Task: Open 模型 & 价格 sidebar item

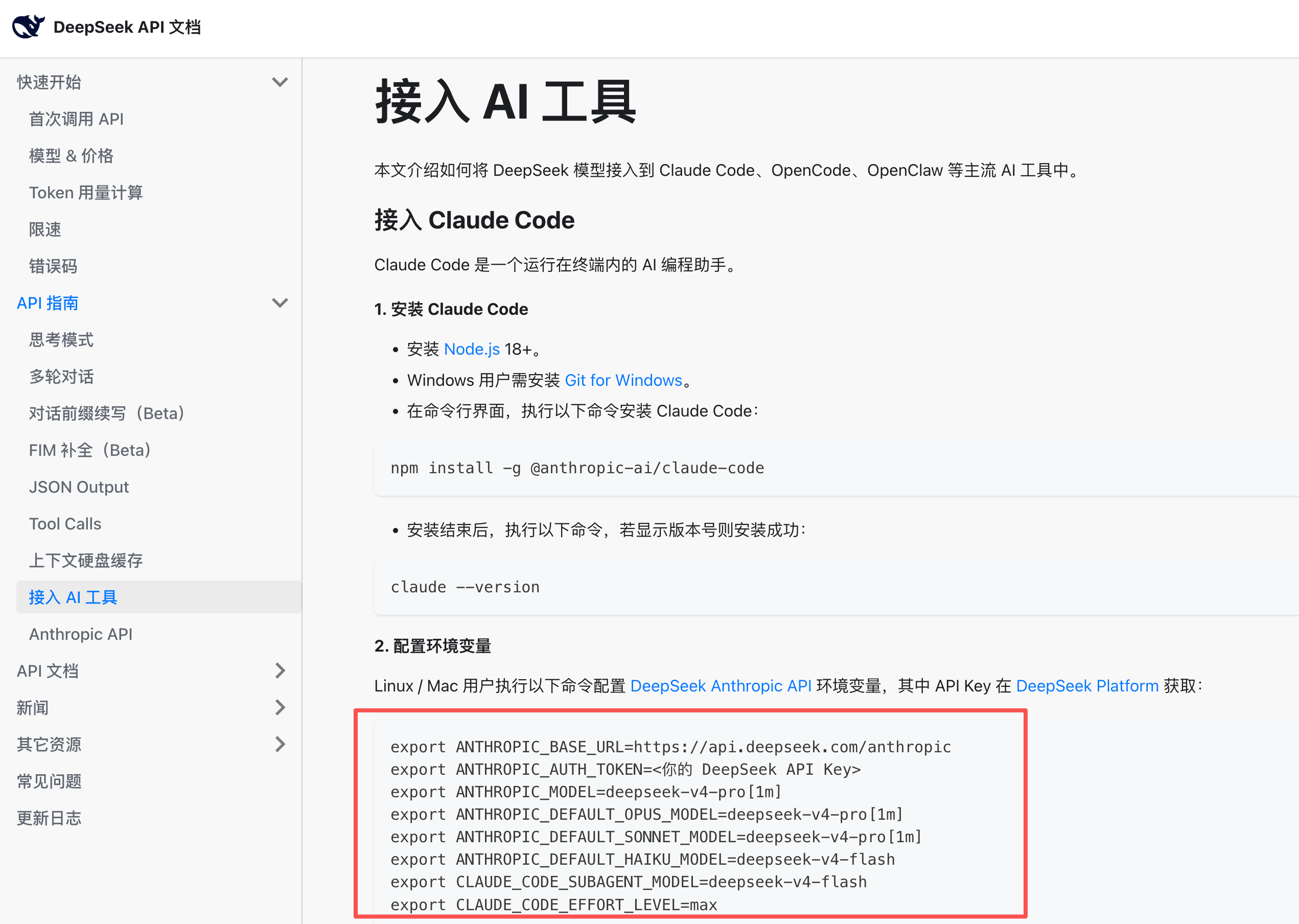Action: coord(71,156)
